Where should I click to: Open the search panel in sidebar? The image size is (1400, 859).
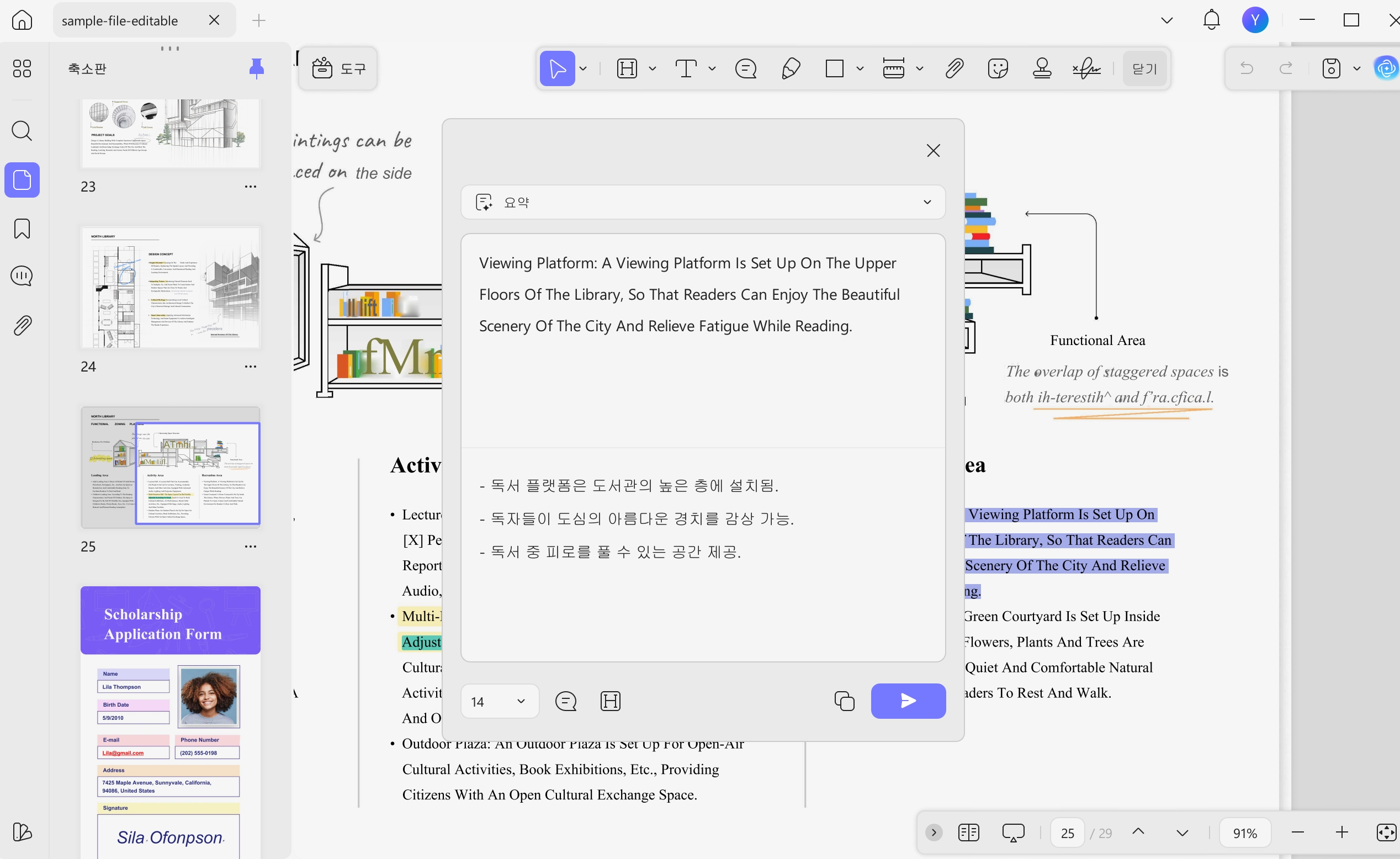[22, 131]
